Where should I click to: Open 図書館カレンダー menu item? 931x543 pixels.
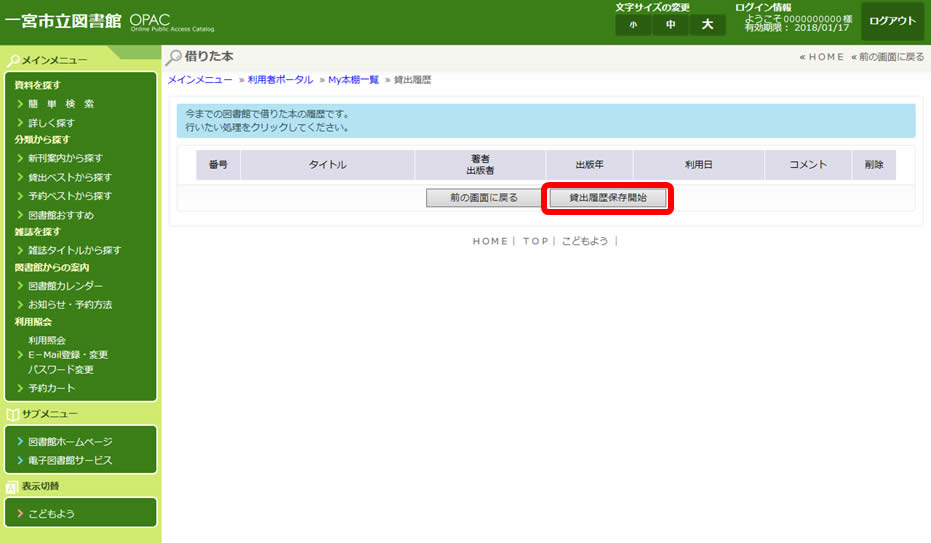pos(65,286)
